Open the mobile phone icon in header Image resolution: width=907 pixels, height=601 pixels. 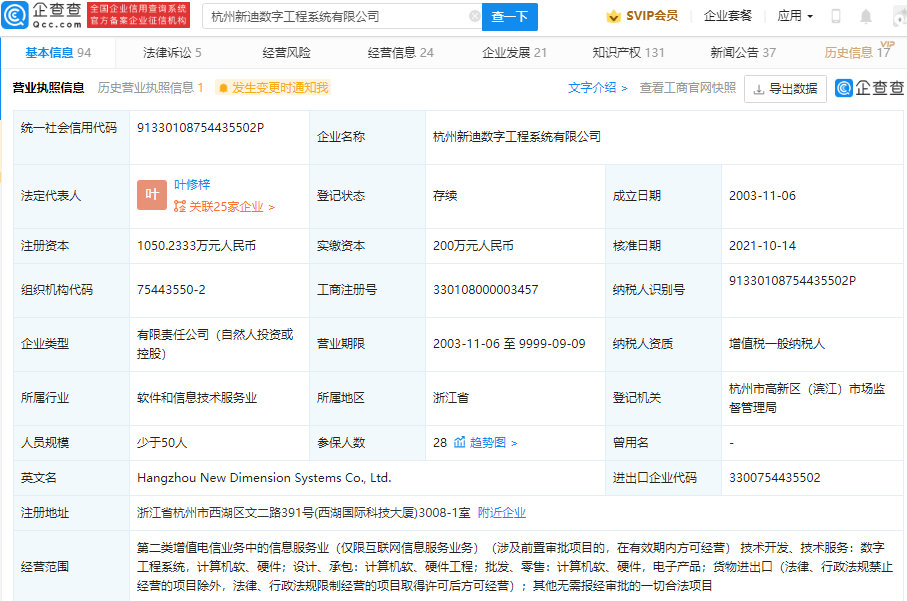pos(835,16)
